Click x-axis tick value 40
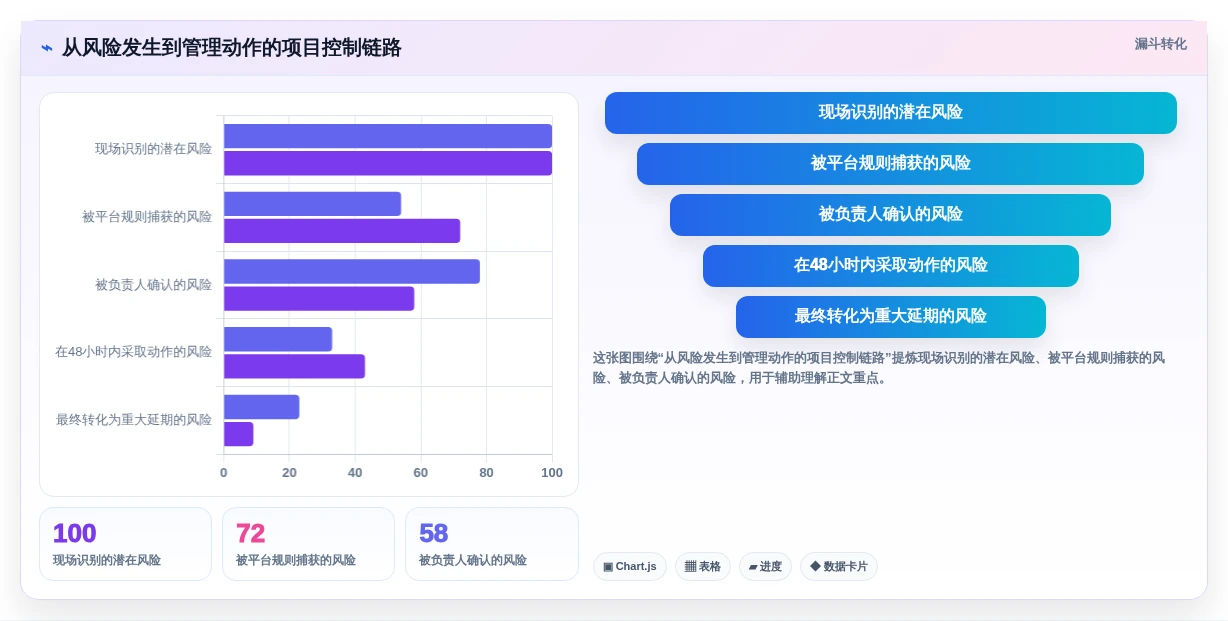 355,473
